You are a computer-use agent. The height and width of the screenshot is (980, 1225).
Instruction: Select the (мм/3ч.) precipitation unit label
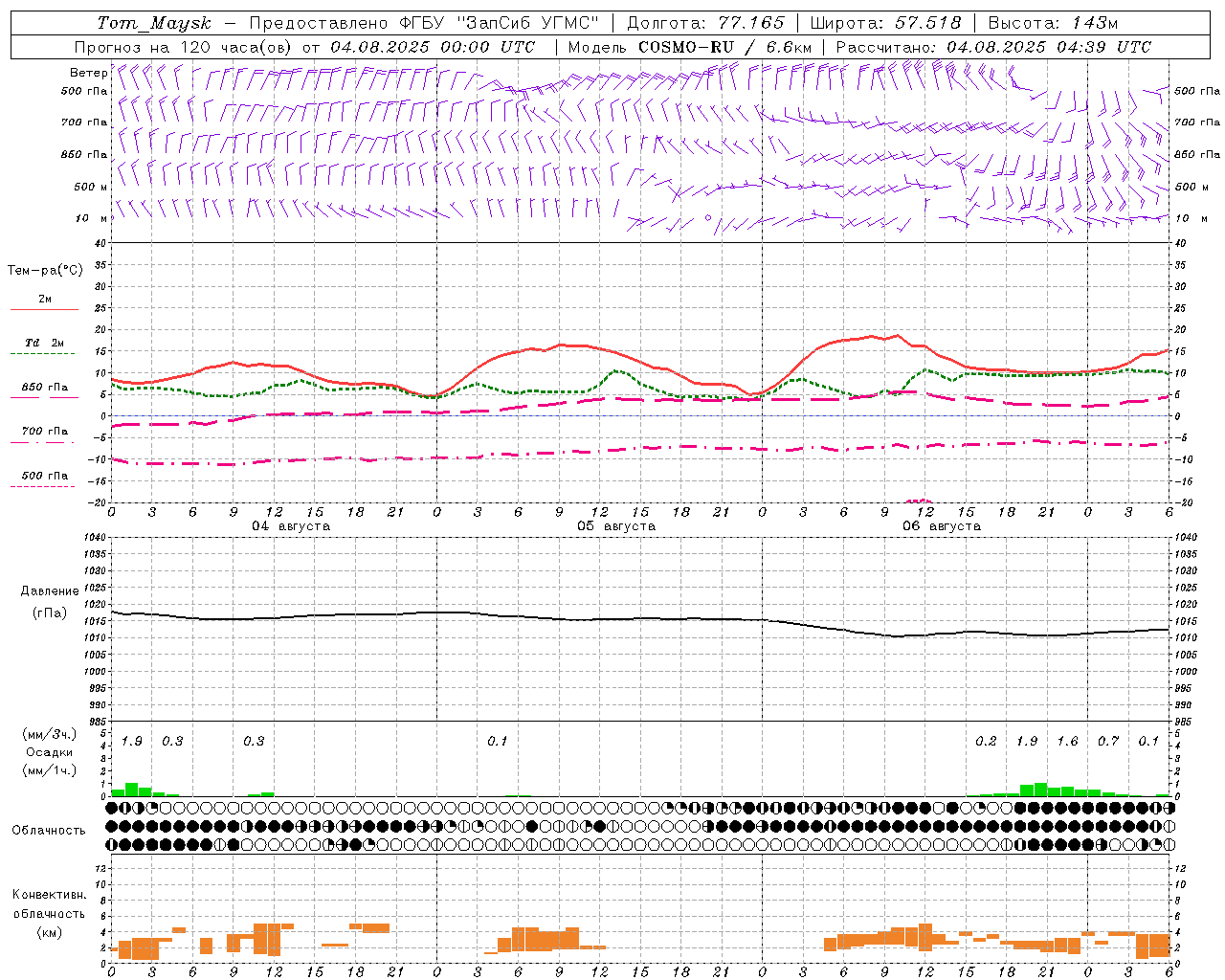[50, 734]
